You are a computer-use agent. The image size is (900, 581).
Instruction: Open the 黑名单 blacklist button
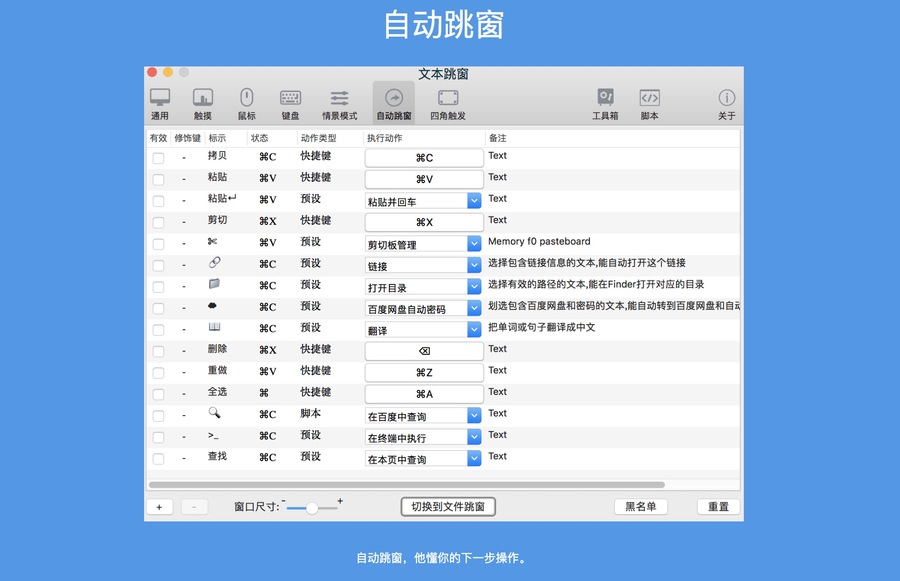click(x=641, y=506)
